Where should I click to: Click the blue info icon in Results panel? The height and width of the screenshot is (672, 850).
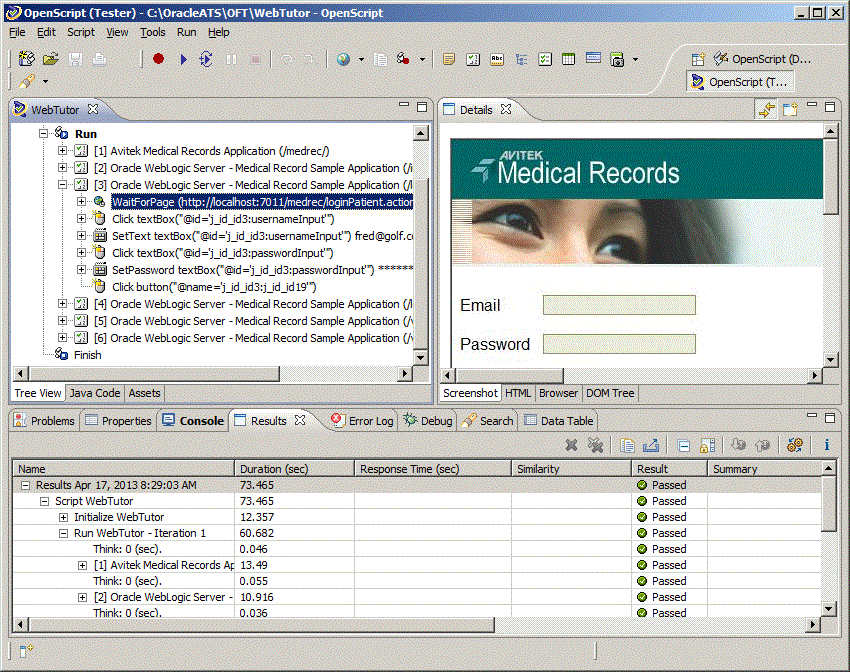827,445
